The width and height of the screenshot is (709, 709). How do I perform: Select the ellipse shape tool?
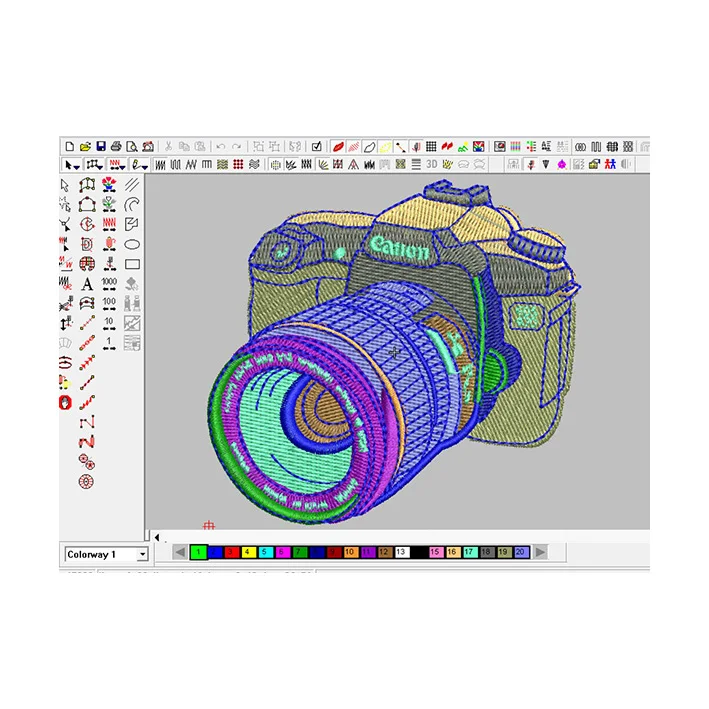point(132,245)
